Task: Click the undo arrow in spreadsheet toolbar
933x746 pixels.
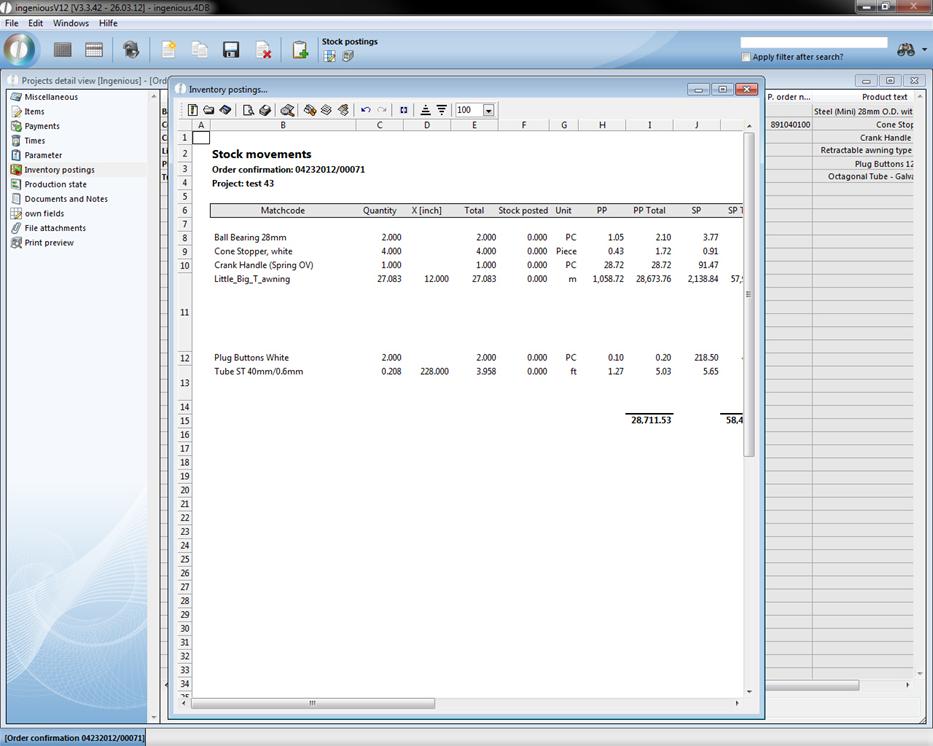Action: (x=365, y=110)
